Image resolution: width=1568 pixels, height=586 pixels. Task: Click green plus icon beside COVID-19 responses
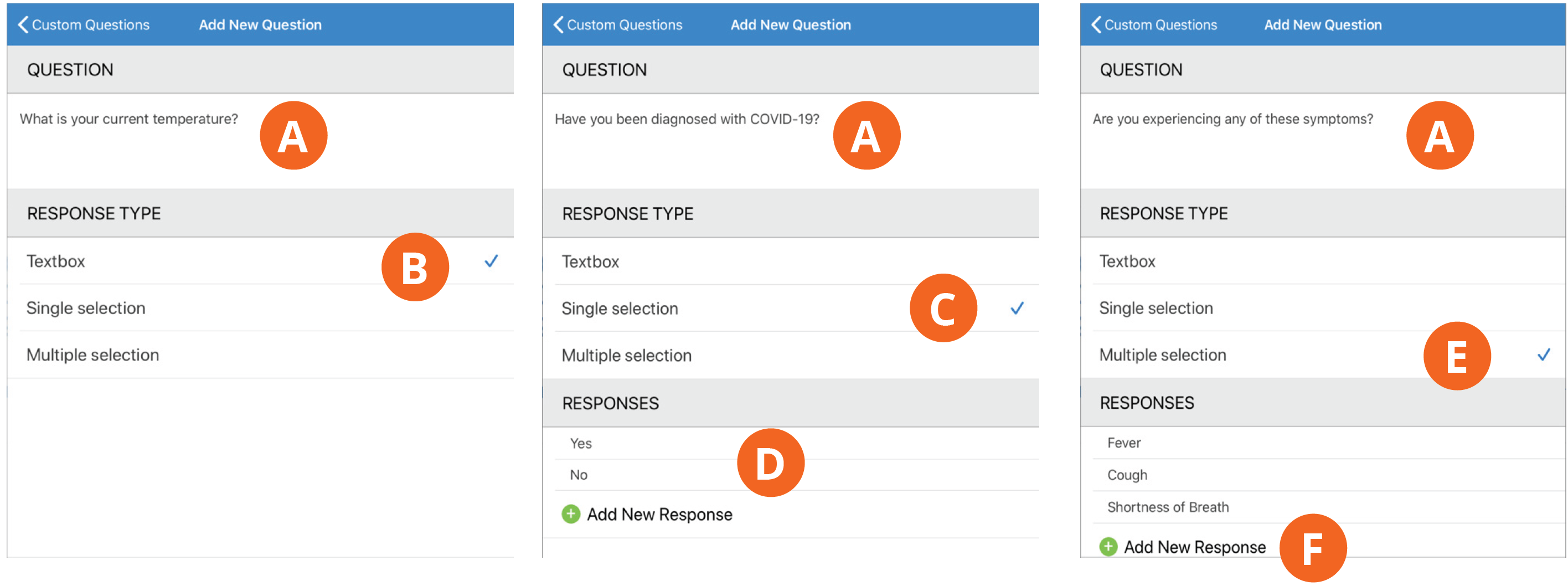pos(570,514)
